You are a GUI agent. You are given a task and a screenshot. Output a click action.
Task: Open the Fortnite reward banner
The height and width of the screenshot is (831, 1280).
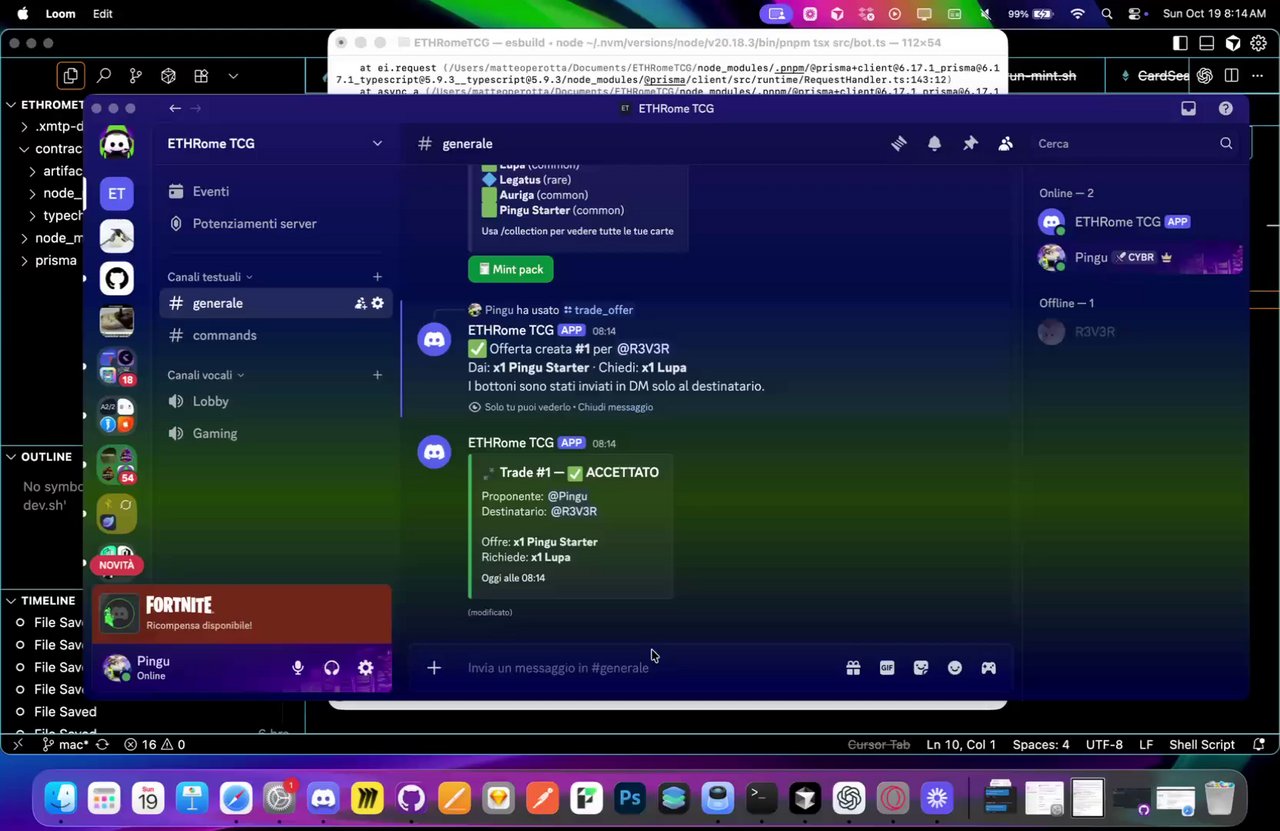241,614
